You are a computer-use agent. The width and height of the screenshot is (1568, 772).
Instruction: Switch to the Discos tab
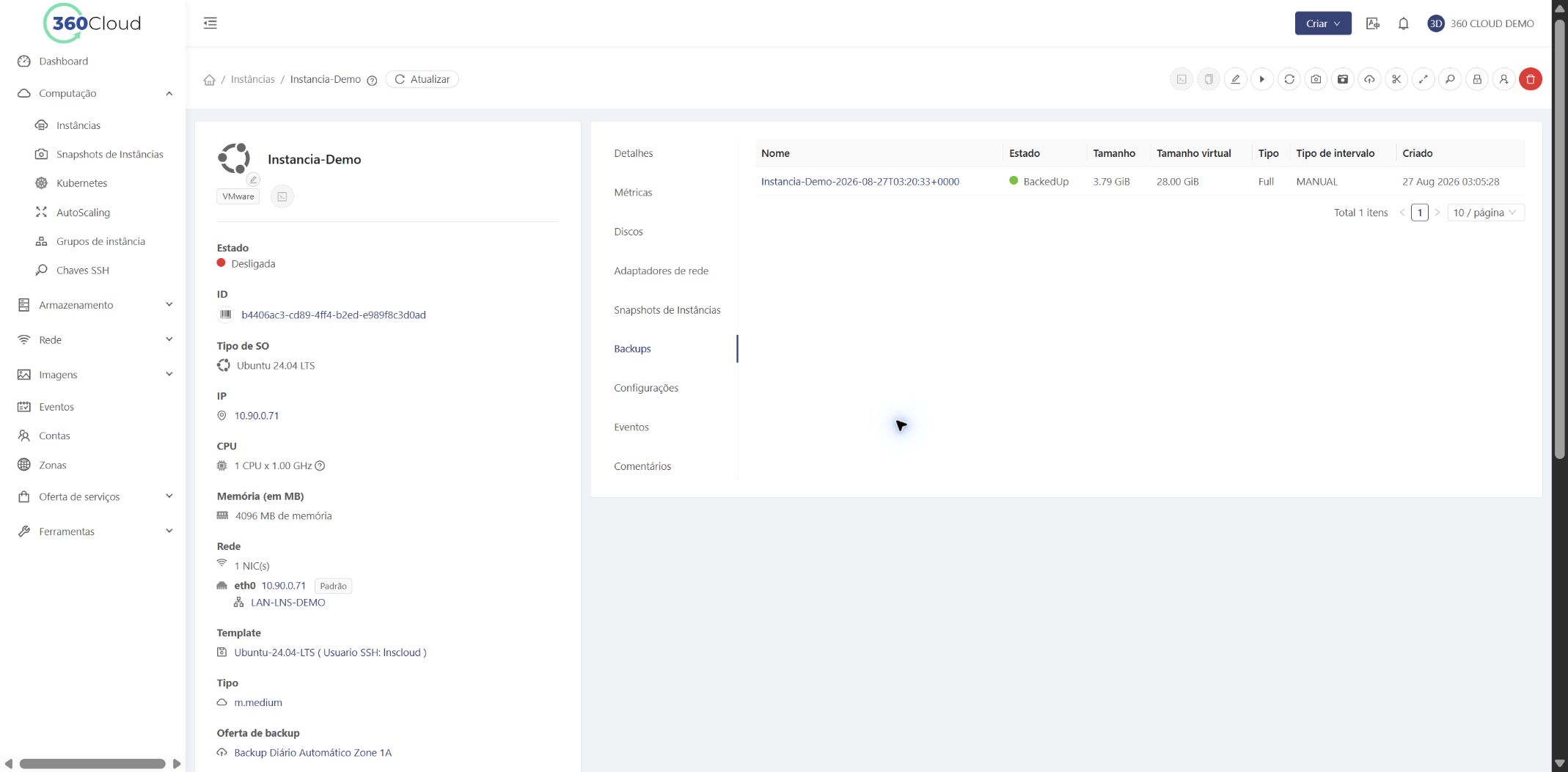pyautogui.click(x=629, y=232)
